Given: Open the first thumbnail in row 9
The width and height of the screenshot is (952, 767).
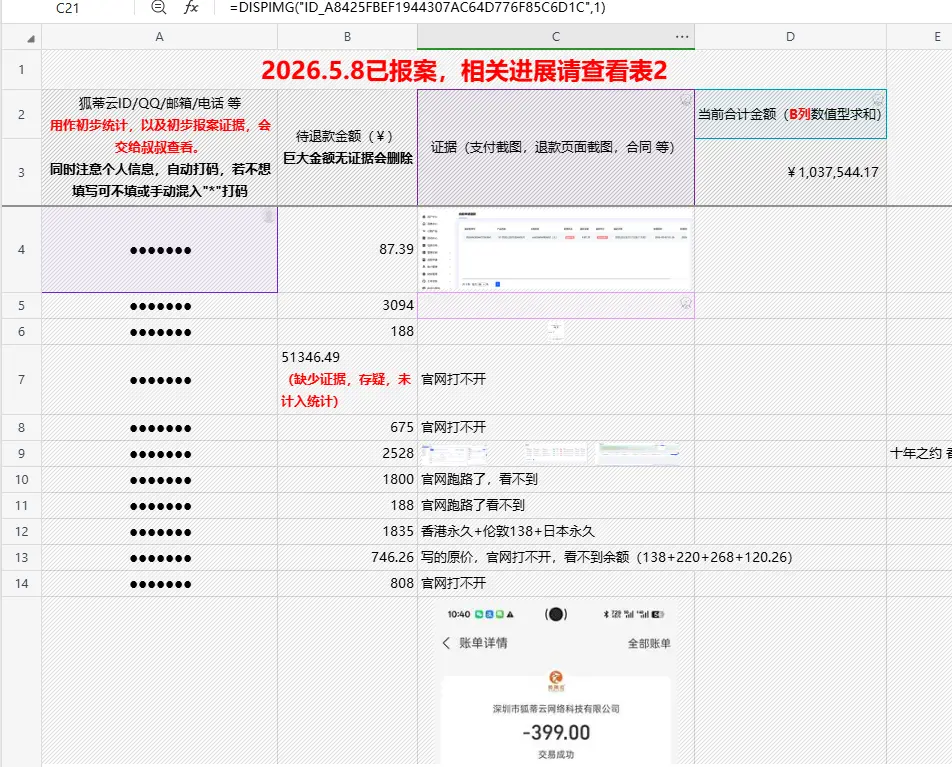Looking at the screenshot, I should click(x=454, y=453).
